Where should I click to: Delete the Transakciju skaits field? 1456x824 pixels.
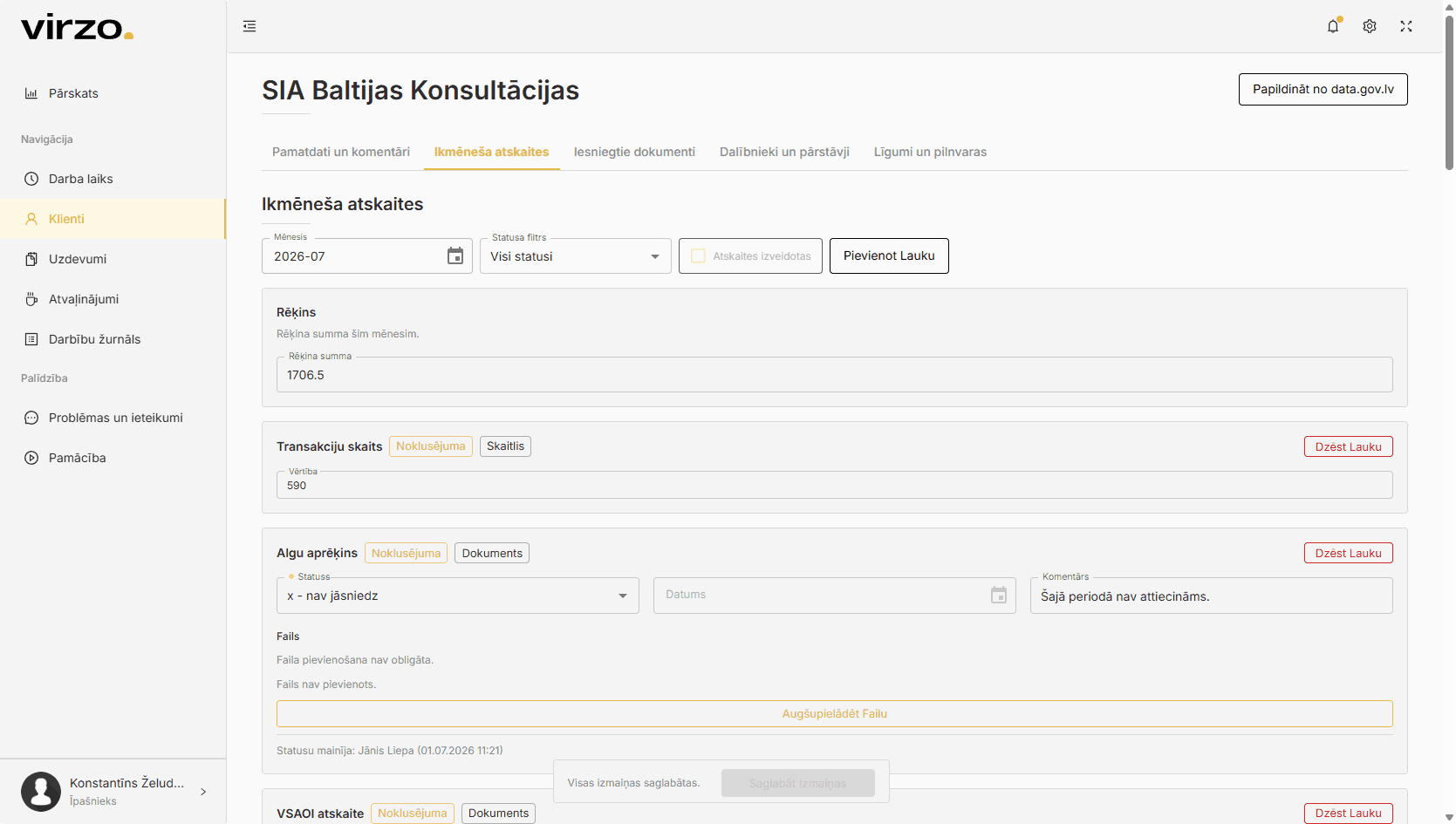coord(1348,446)
